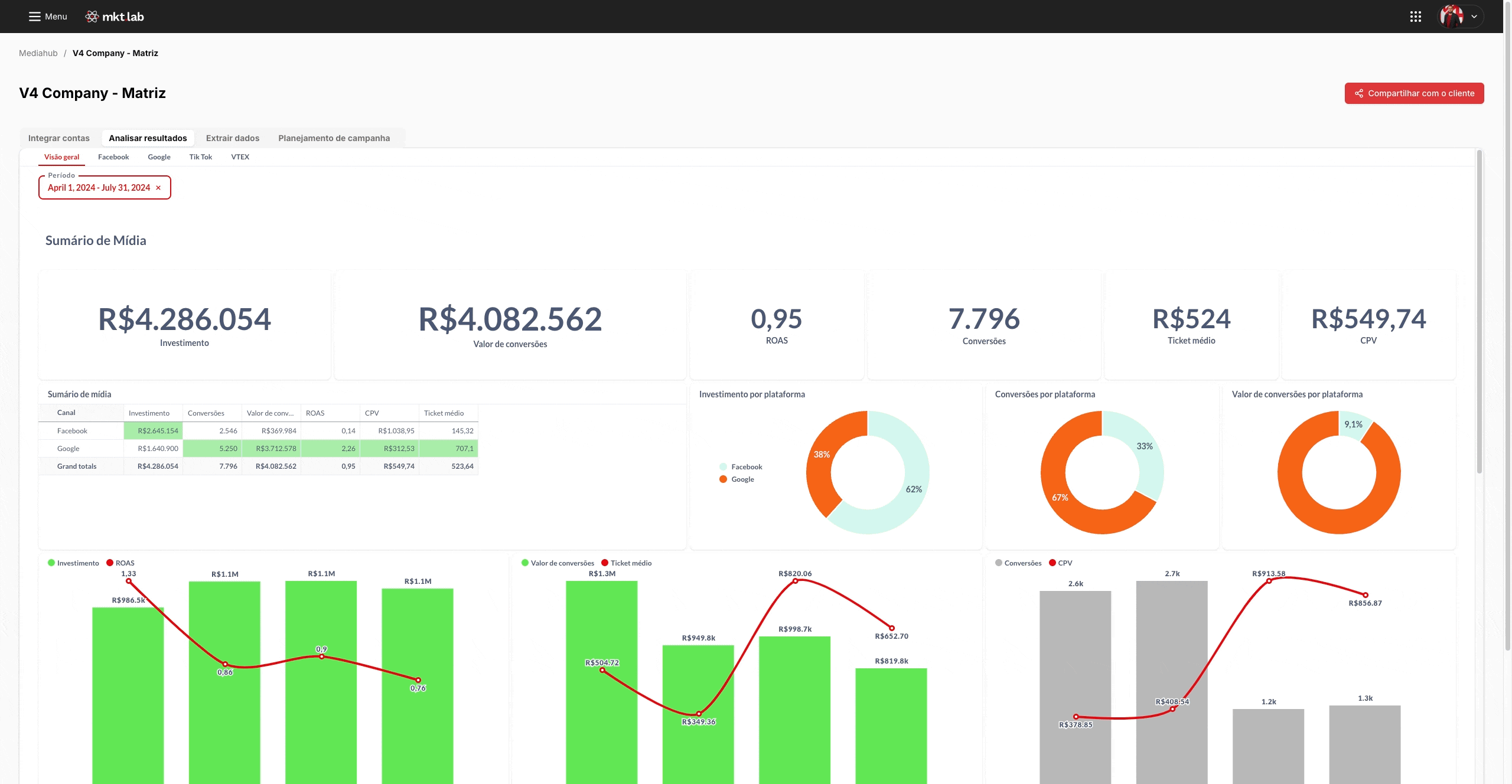Click the Grand totals row label
1512x784 pixels.
coord(77,466)
